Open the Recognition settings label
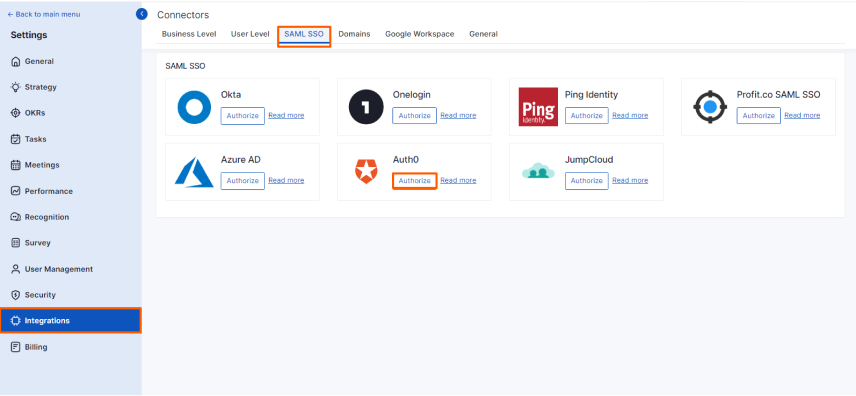Screen dimensions: 856x396 click(x=47, y=217)
